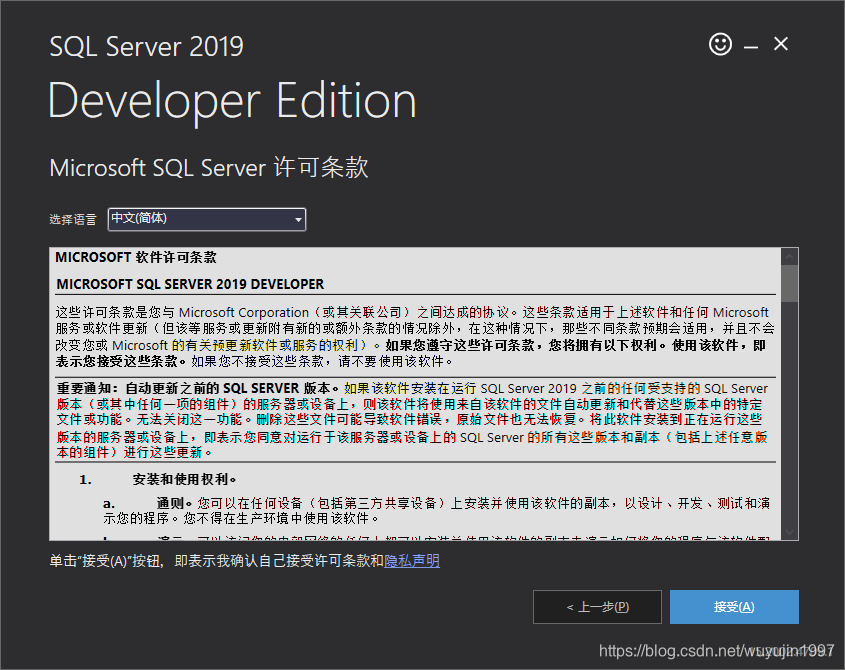This screenshot has width=845, height=670.
Task: Click the '安装和使用权利' section heading
Action: coord(184,479)
